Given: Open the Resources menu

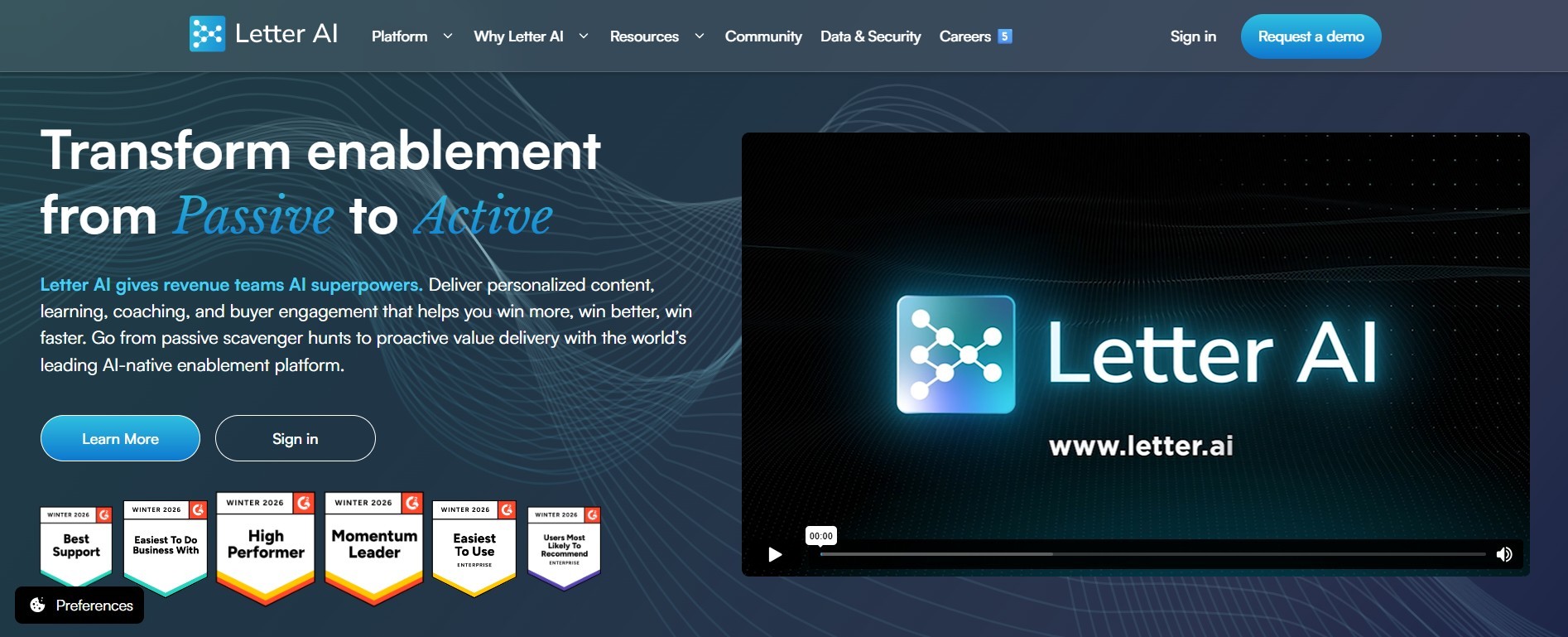Looking at the screenshot, I should 644,36.
